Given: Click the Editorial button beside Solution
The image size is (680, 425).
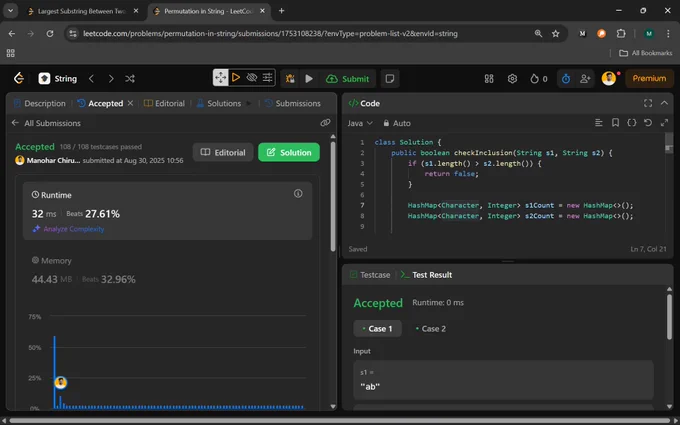Looking at the screenshot, I should (x=223, y=152).
